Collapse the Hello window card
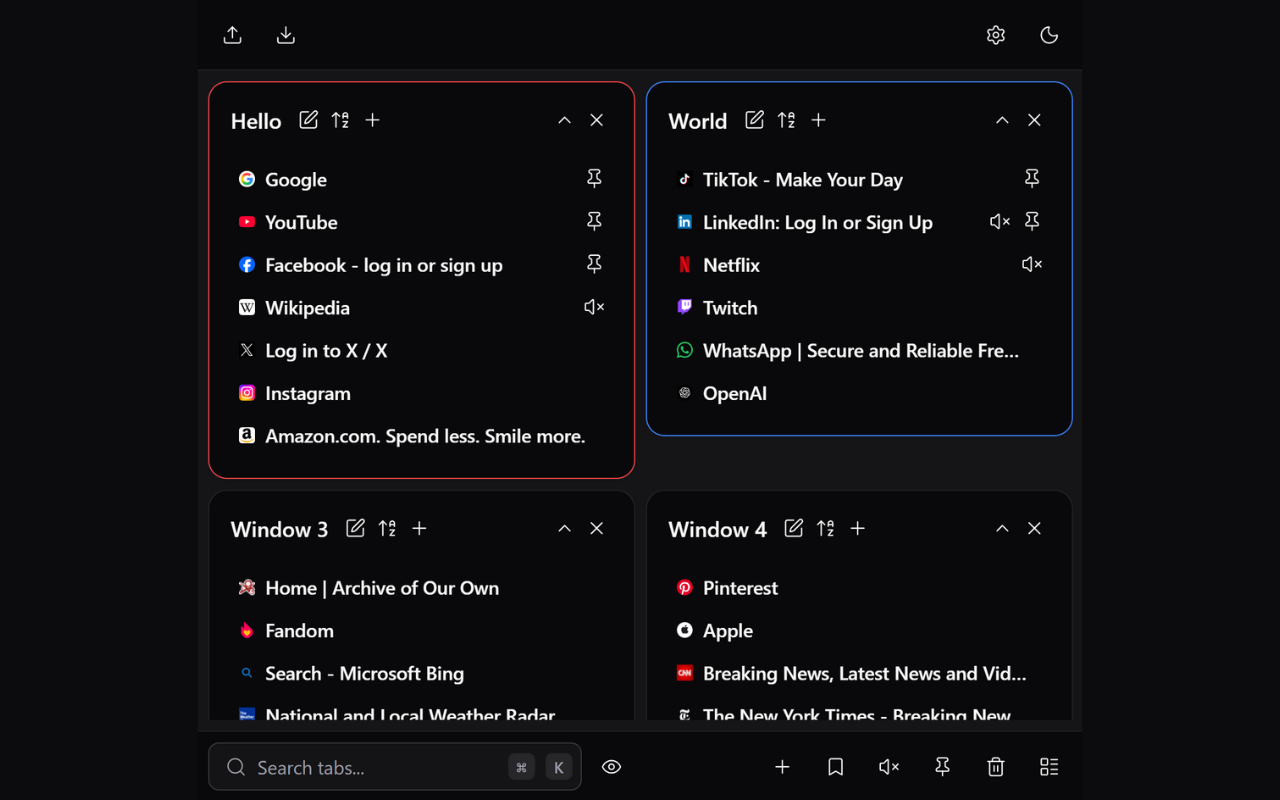 coord(564,120)
